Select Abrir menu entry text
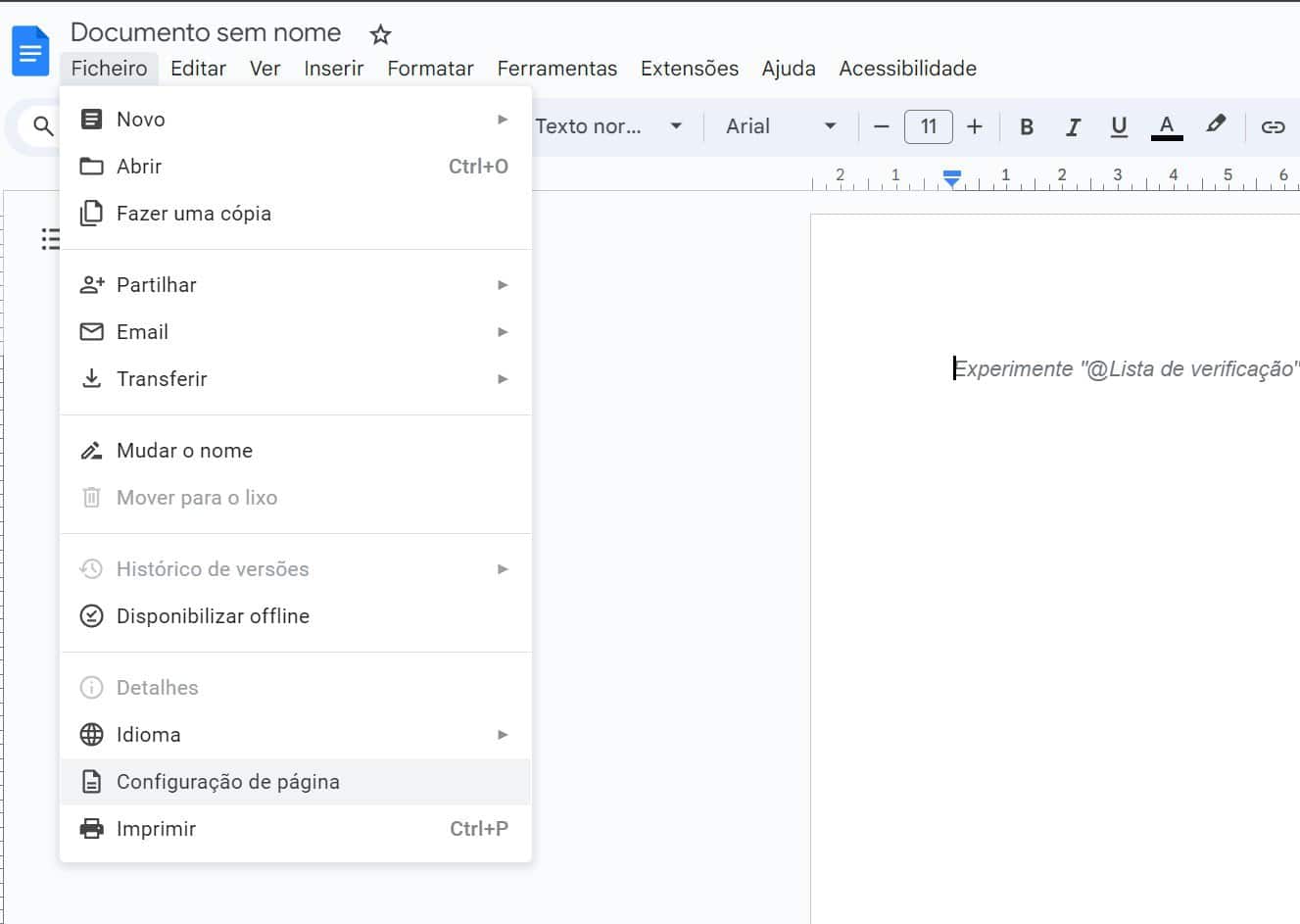The image size is (1300, 924). tap(139, 167)
